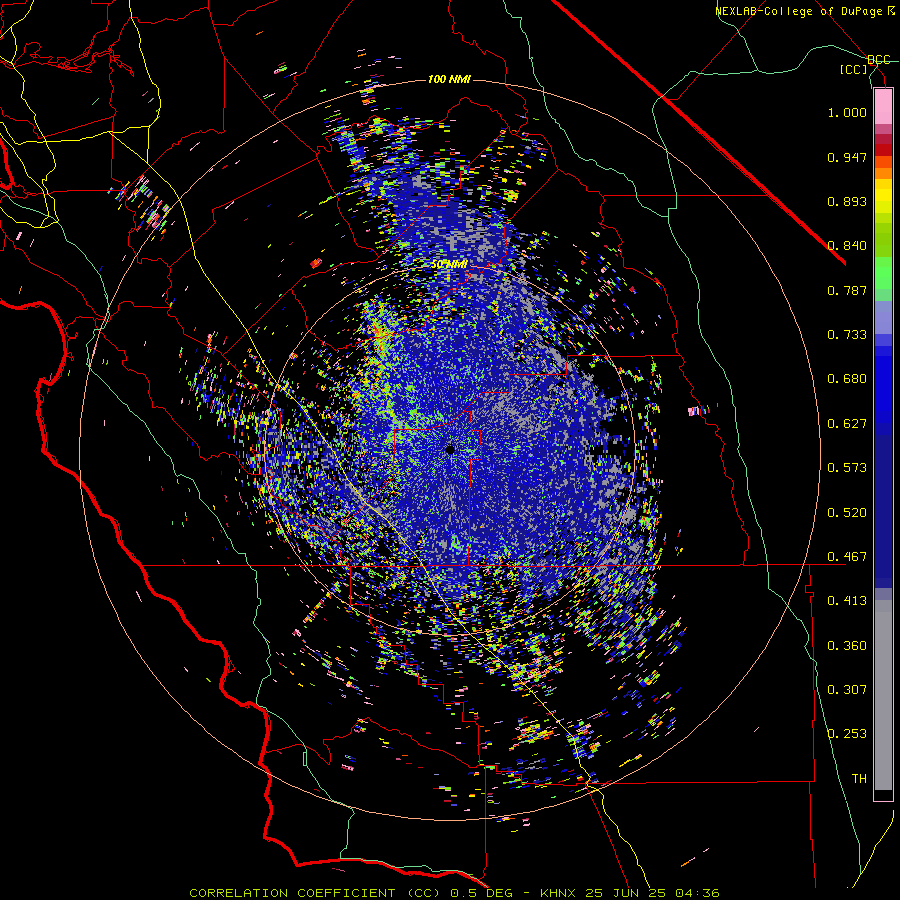900x900 pixels.
Task: Click the 0.680 scale value
Action: [847, 379]
